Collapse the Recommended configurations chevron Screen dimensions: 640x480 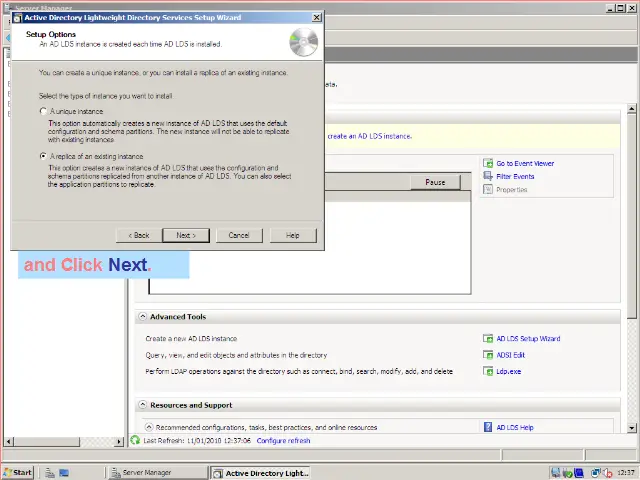pyautogui.click(x=149, y=427)
